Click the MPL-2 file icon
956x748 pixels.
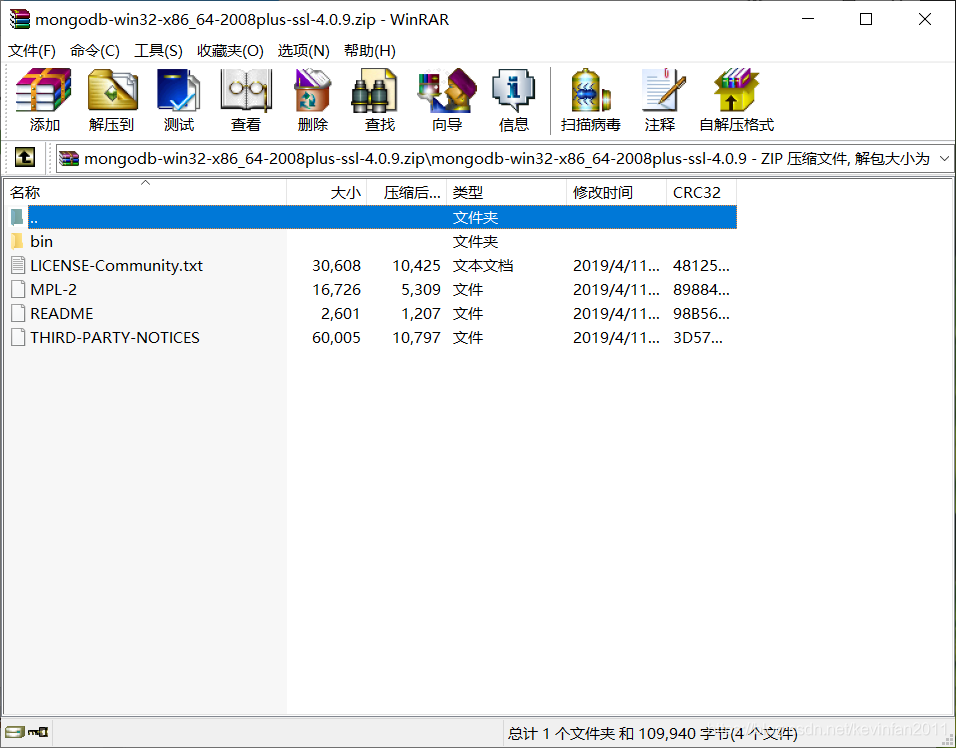point(18,290)
